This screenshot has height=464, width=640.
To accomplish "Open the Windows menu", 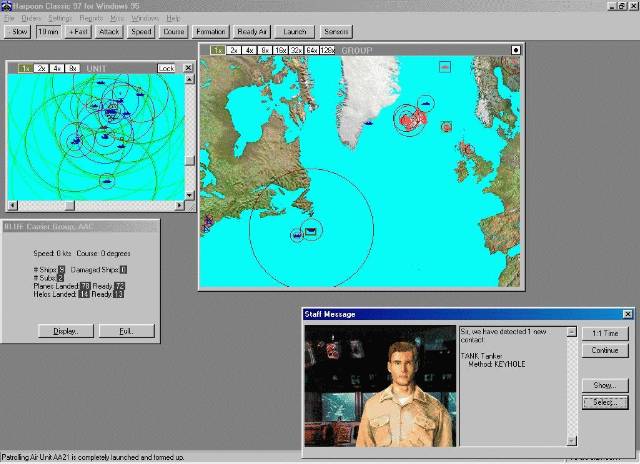I will coord(145,18).
